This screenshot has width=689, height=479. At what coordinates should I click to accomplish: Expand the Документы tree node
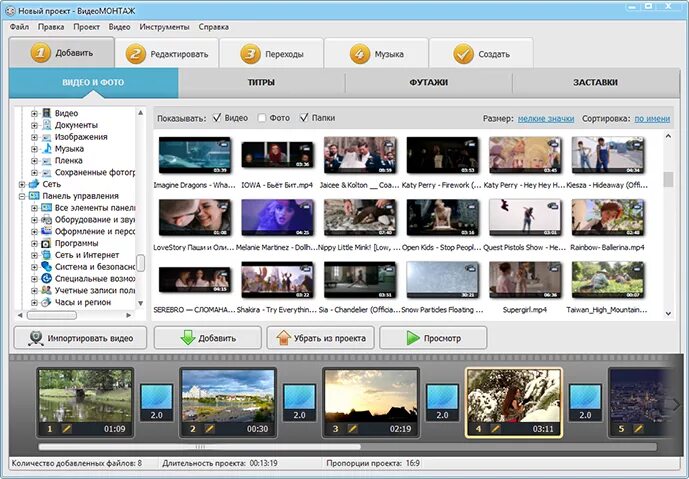[x=34, y=125]
